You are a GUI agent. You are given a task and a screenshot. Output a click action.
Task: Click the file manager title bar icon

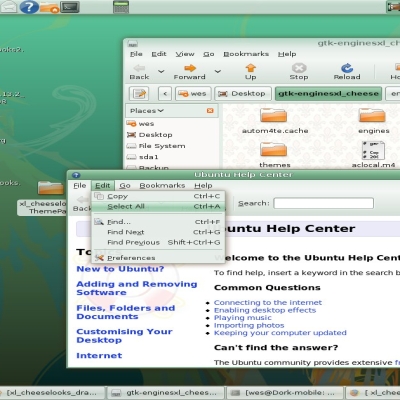click(133, 44)
